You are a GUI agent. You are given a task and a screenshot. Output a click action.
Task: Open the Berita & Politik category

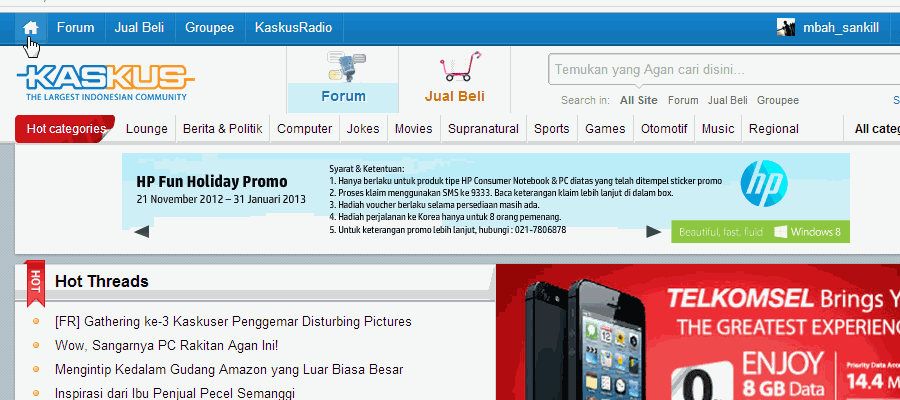[x=223, y=129]
